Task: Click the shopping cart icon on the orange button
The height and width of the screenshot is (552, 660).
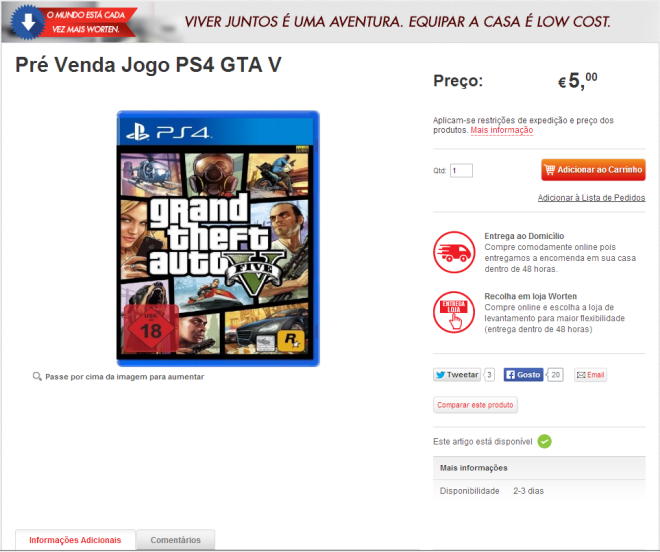Action: (x=549, y=170)
